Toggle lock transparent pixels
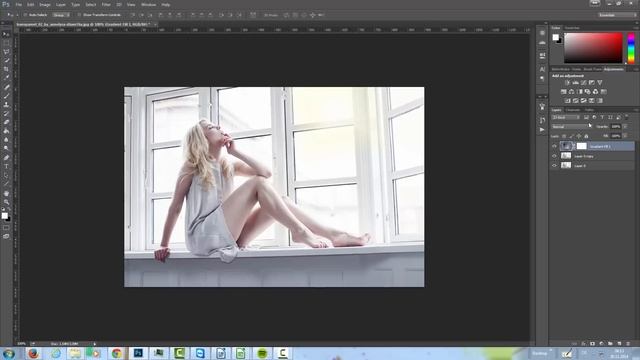This screenshot has height=360, width=640. coord(564,136)
